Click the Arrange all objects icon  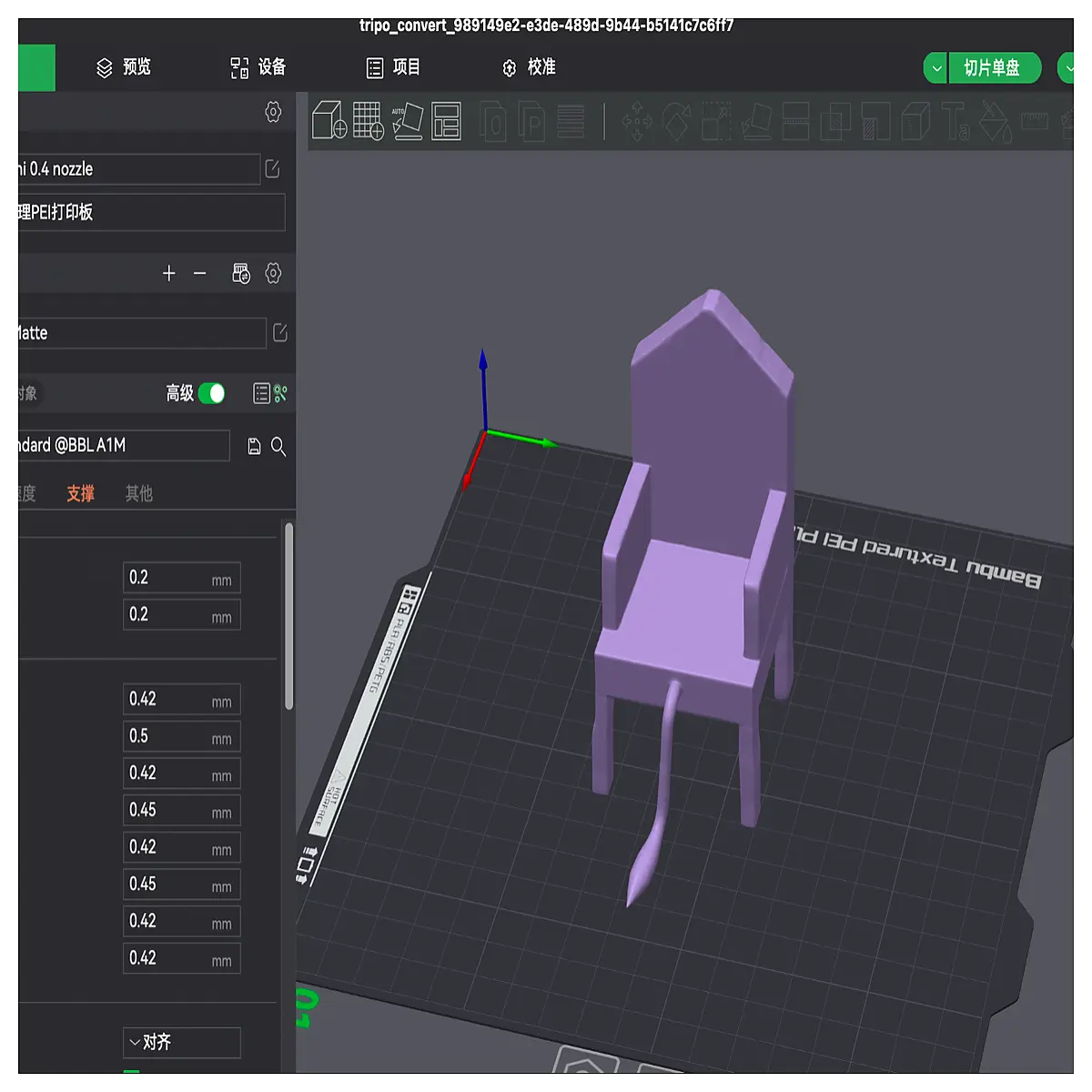click(x=446, y=120)
